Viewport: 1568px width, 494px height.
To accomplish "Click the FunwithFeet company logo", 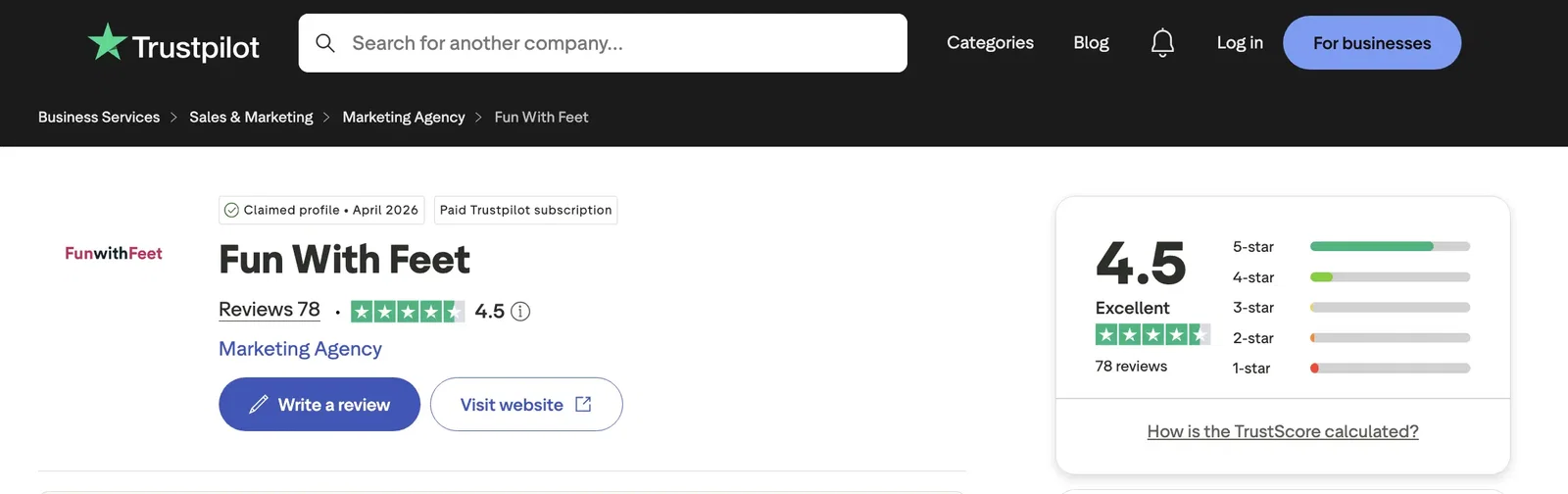I will pyautogui.click(x=114, y=253).
